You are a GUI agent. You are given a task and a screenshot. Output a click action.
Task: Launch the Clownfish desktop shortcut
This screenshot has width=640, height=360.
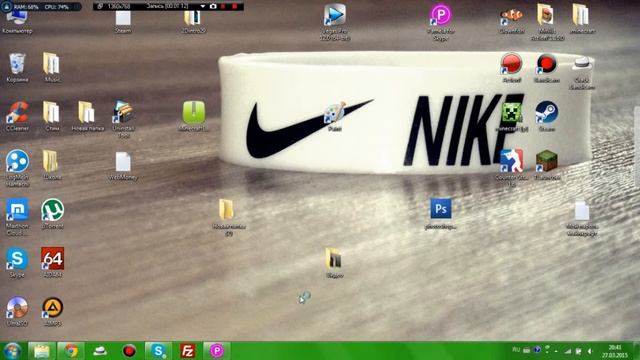[x=511, y=20]
